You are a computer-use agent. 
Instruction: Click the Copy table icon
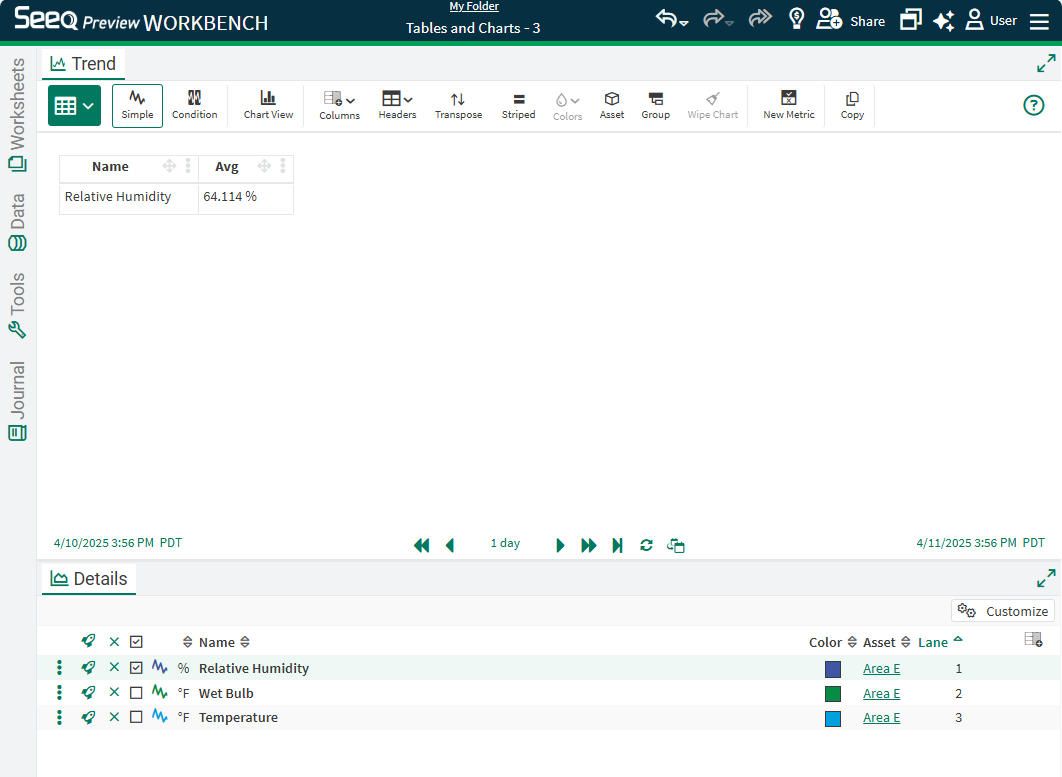click(852, 105)
